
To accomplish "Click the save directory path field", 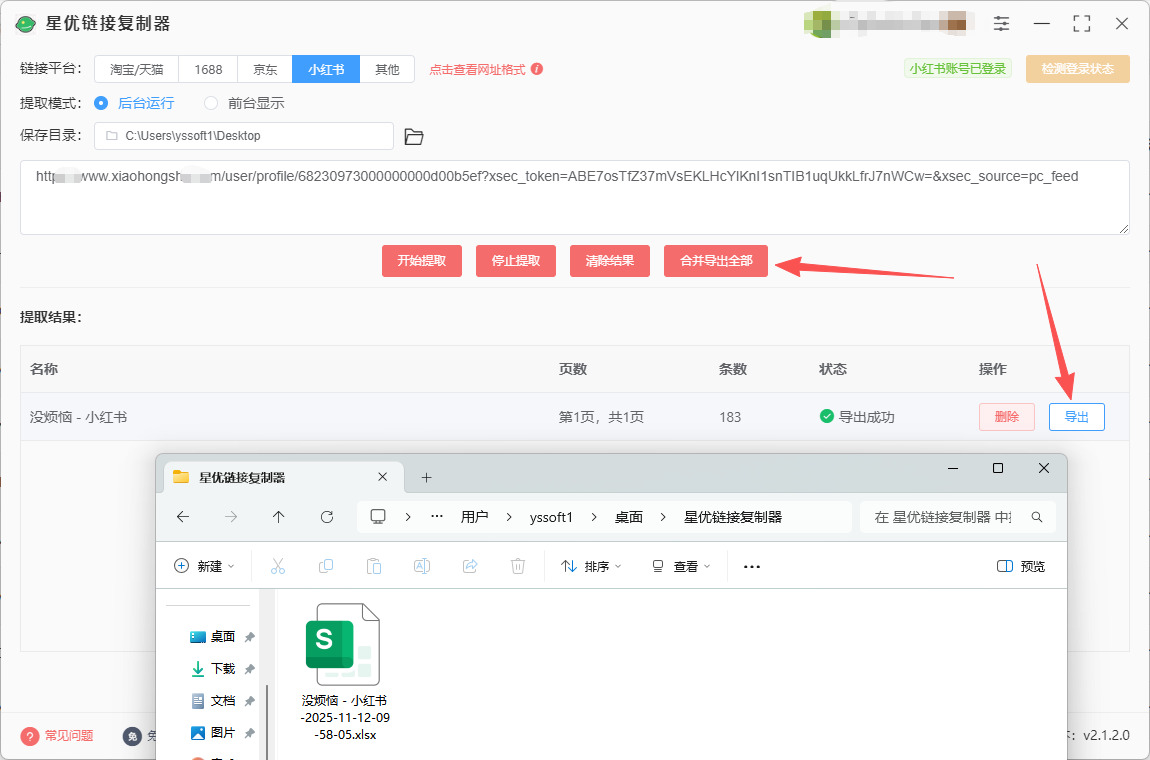I will 244,136.
